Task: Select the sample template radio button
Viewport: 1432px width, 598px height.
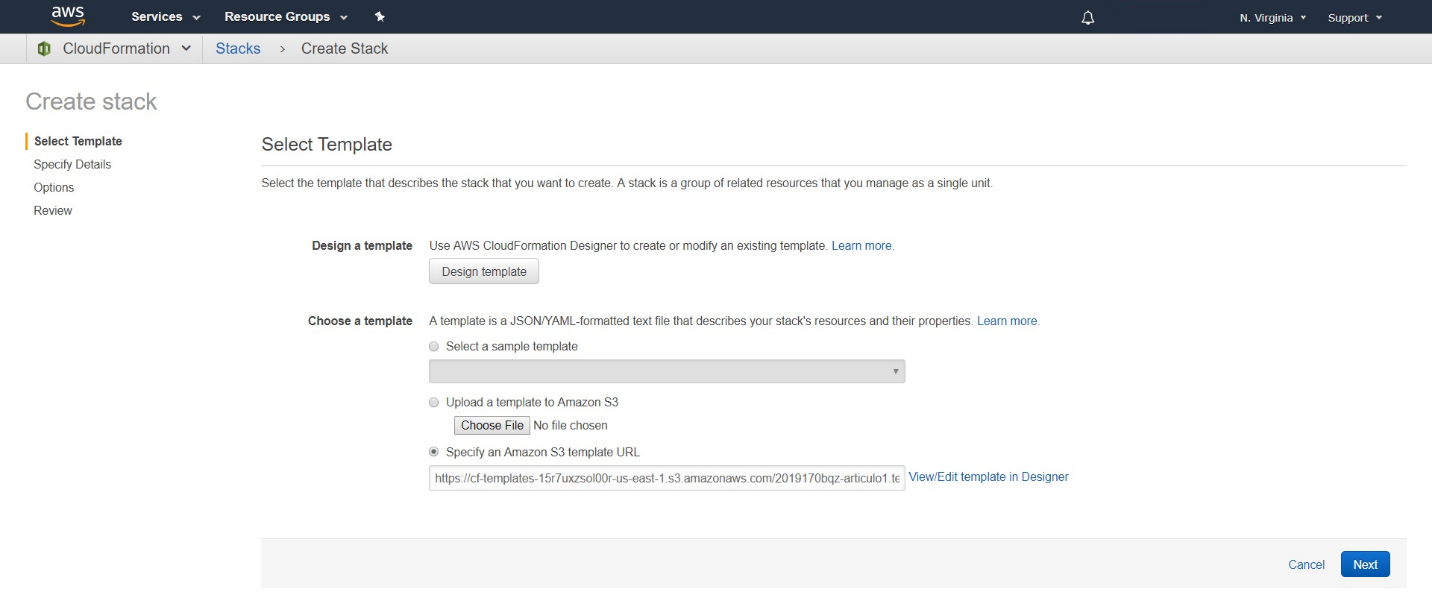Action: [x=434, y=346]
